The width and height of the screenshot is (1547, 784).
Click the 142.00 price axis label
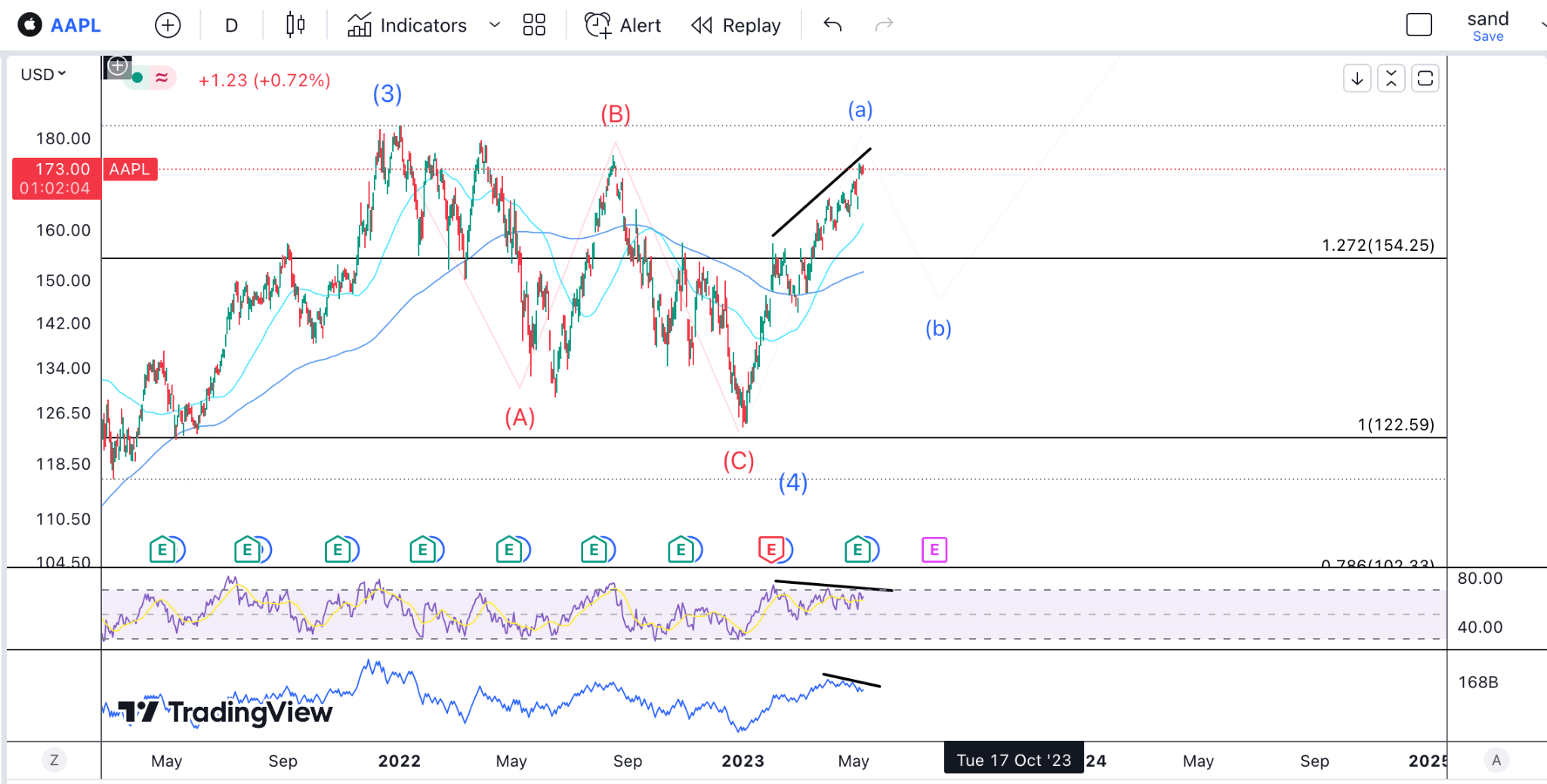tap(63, 323)
